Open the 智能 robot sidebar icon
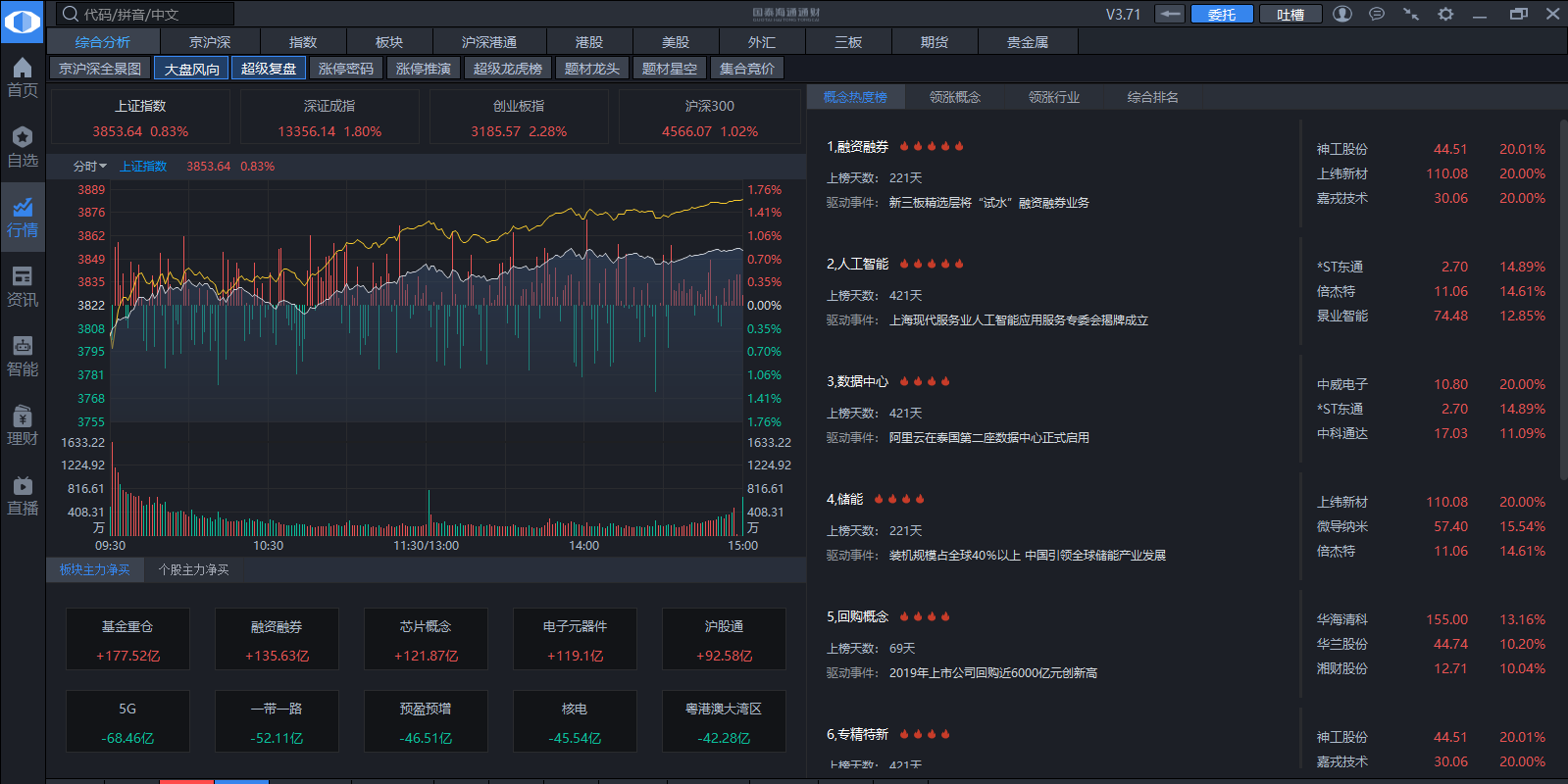 pos(23,356)
